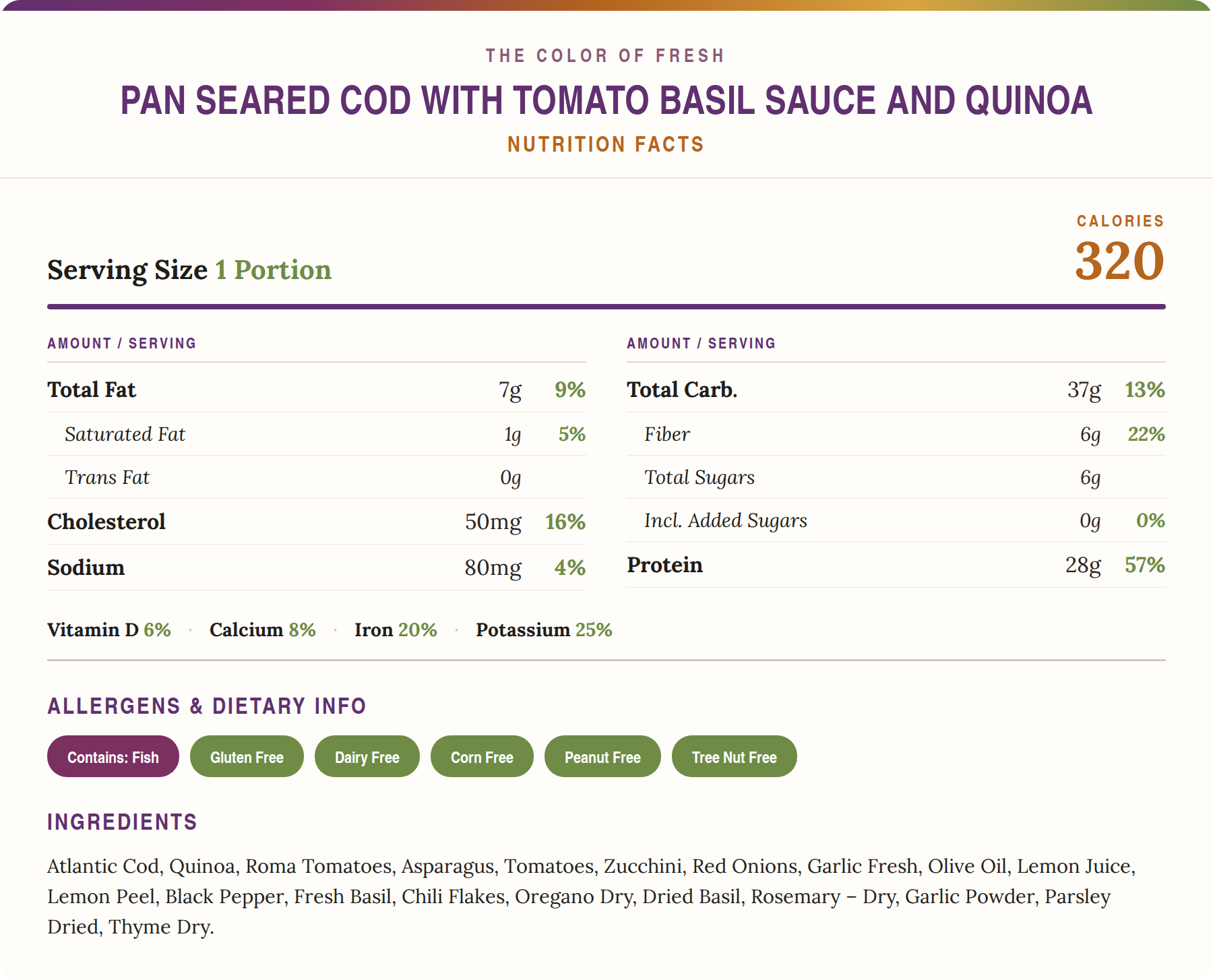Select the Protein 28g row

pos(896,565)
